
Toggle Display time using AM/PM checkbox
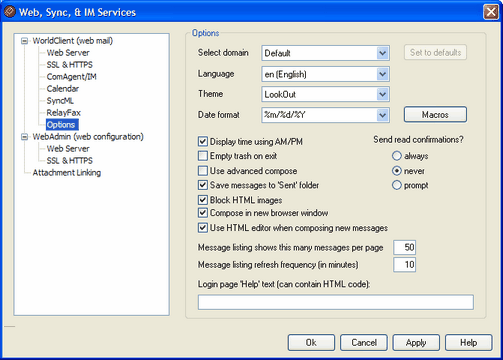tap(203, 142)
